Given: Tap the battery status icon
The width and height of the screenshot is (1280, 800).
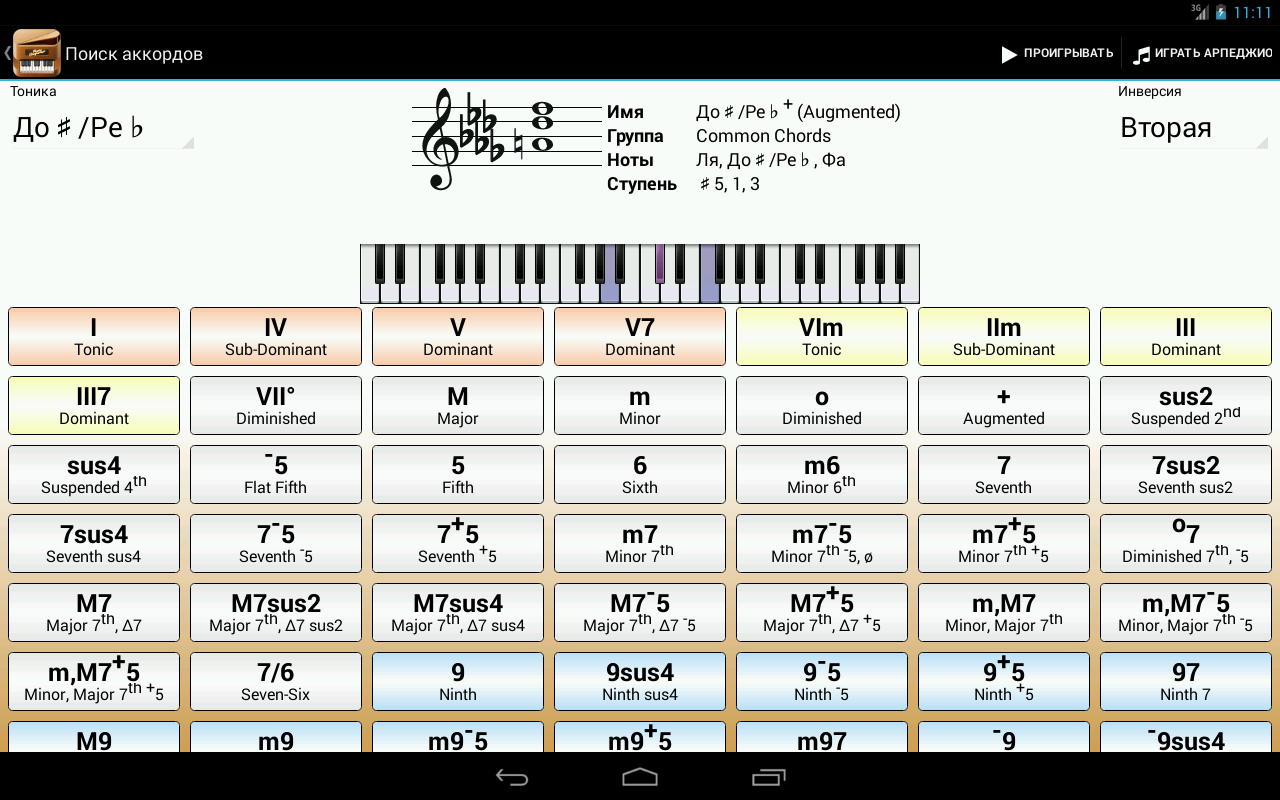Looking at the screenshot, I should [x=1220, y=13].
